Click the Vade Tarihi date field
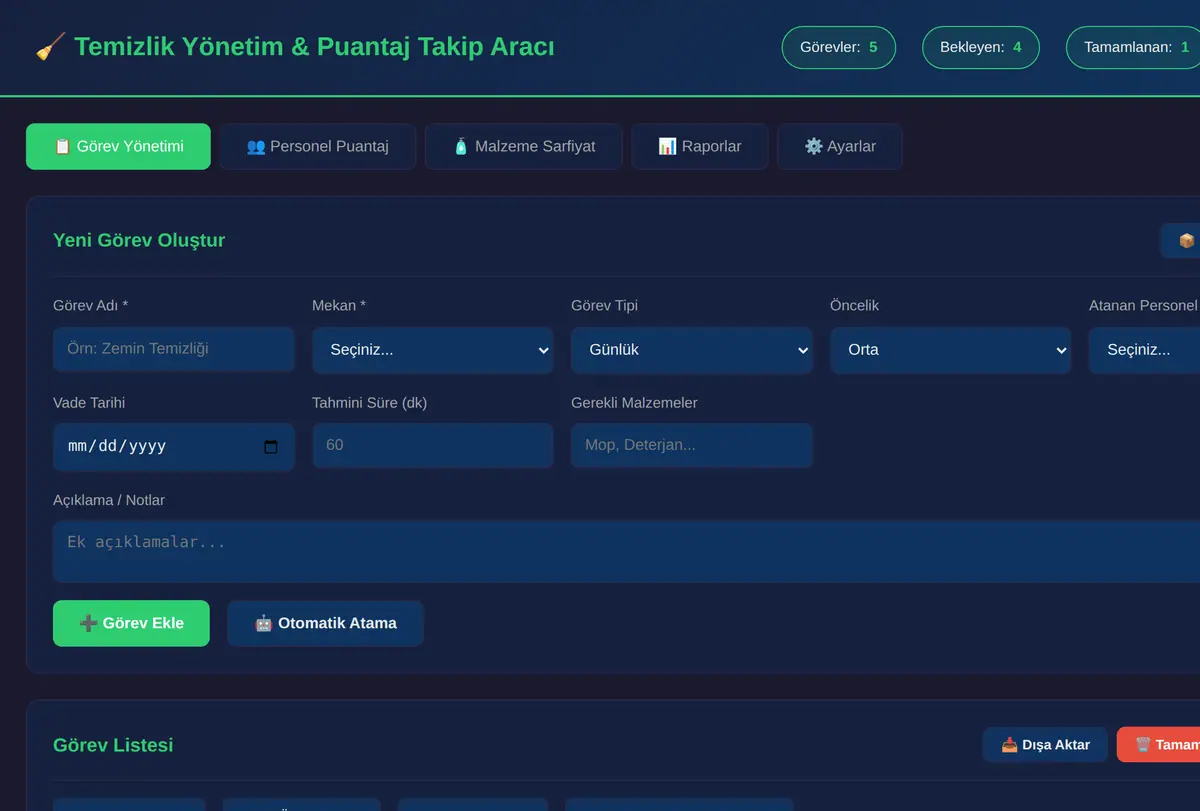Image resolution: width=1200 pixels, height=811 pixels. [x=174, y=447]
